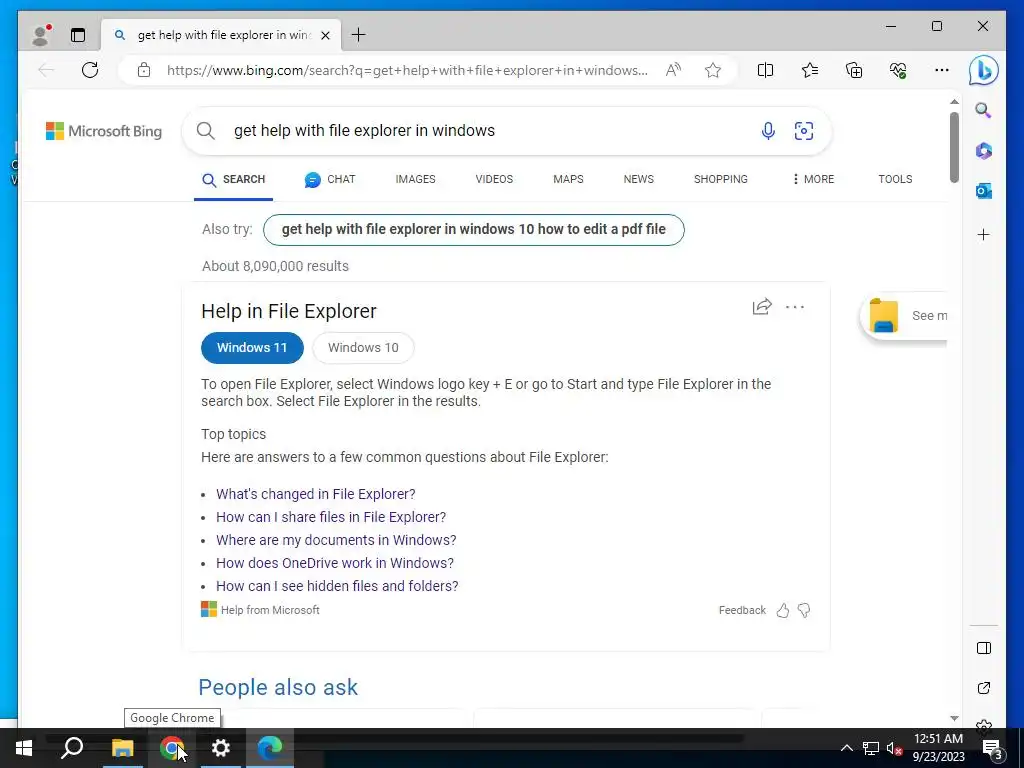The image size is (1024, 768).
Task: Give thumbs down feedback
Action: (804, 611)
